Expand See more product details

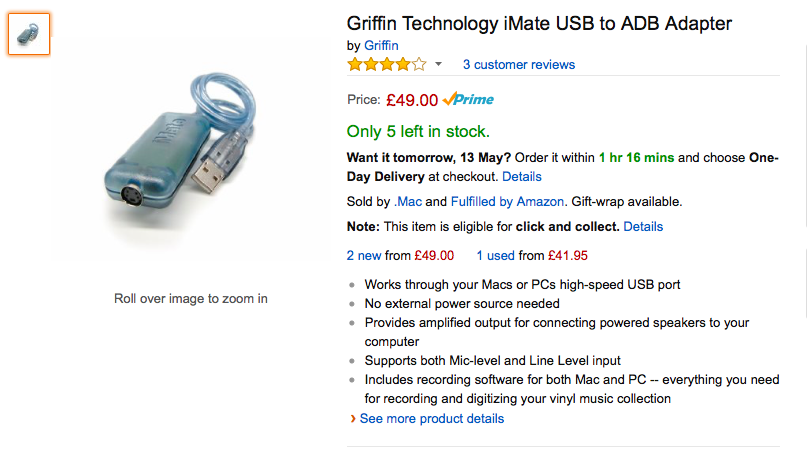click(x=431, y=419)
